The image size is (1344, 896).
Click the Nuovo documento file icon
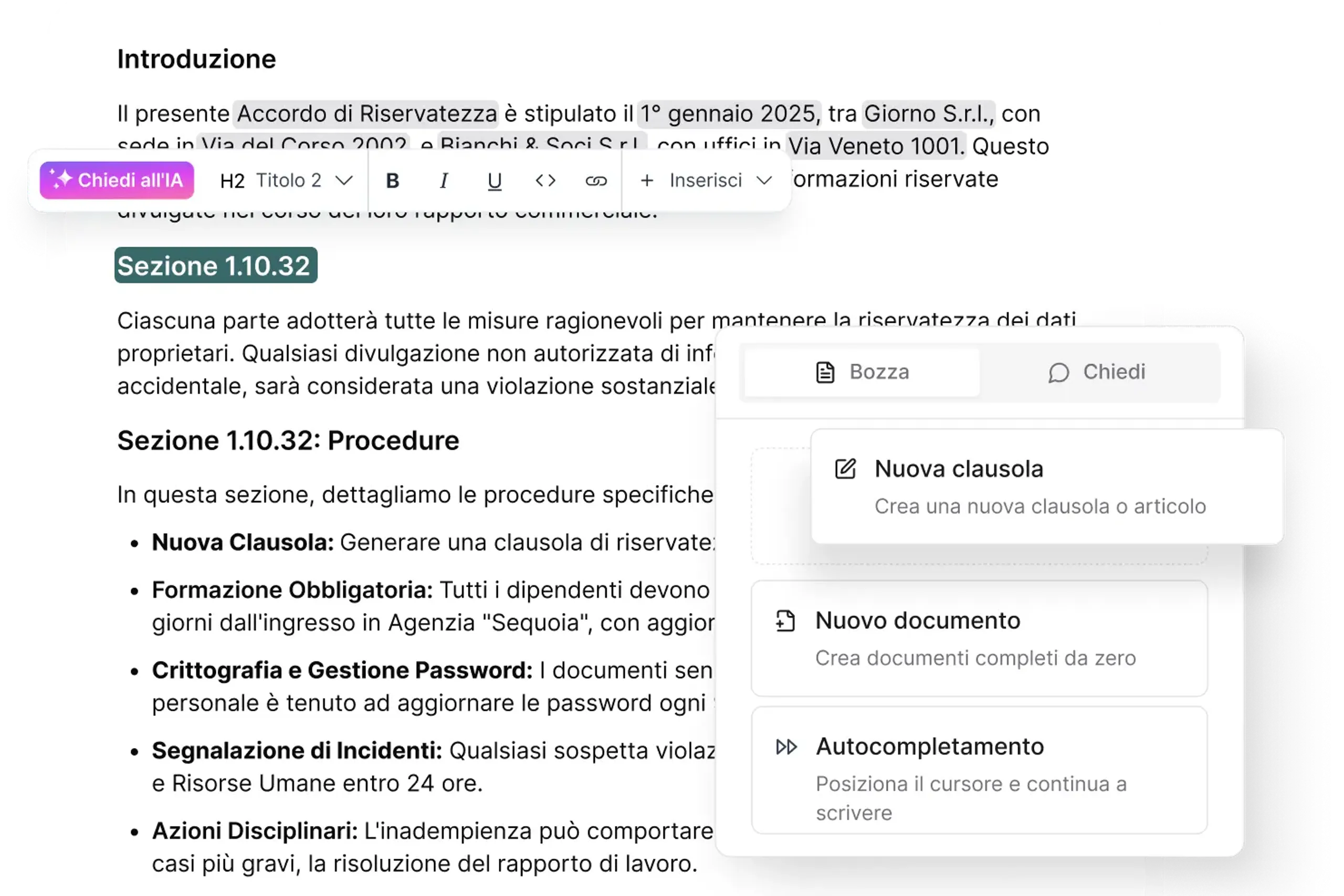point(786,620)
